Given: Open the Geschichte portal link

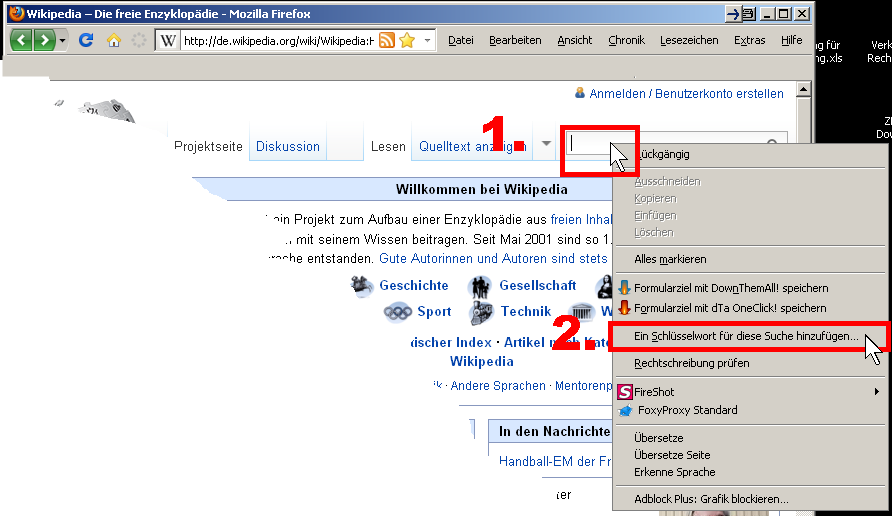Looking at the screenshot, I should click(414, 286).
